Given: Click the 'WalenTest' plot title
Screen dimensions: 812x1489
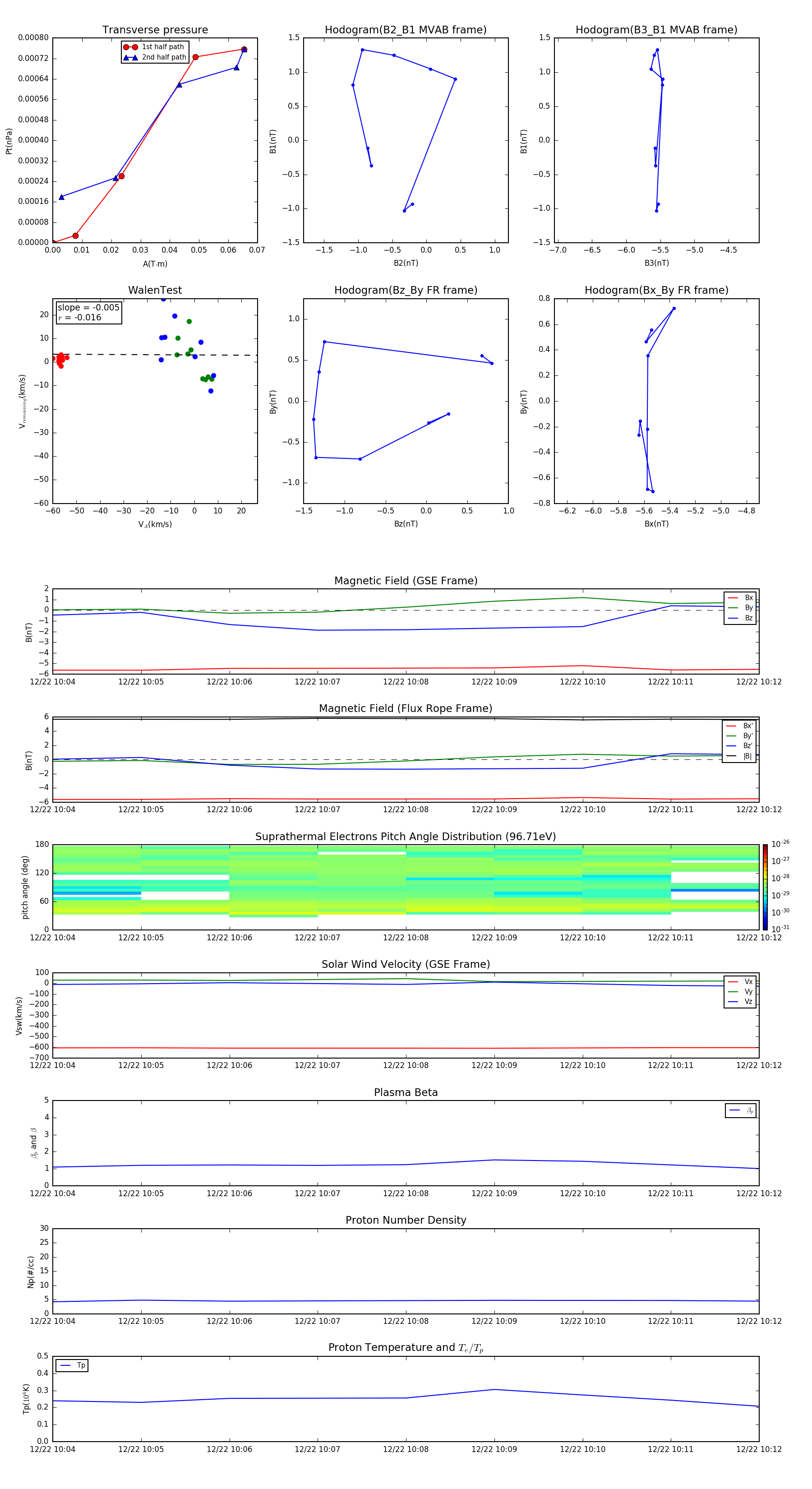Looking at the screenshot, I should tap(155, 290).
